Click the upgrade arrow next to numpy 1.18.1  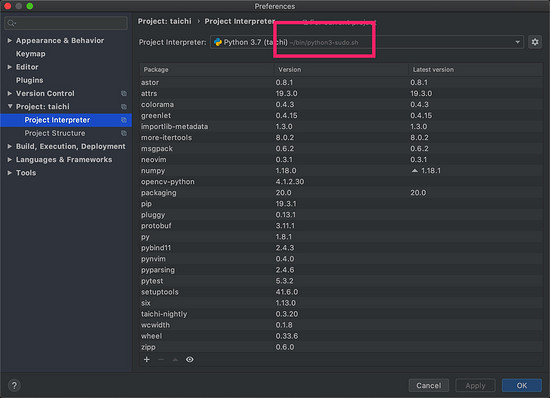click(x=415, y=171)
